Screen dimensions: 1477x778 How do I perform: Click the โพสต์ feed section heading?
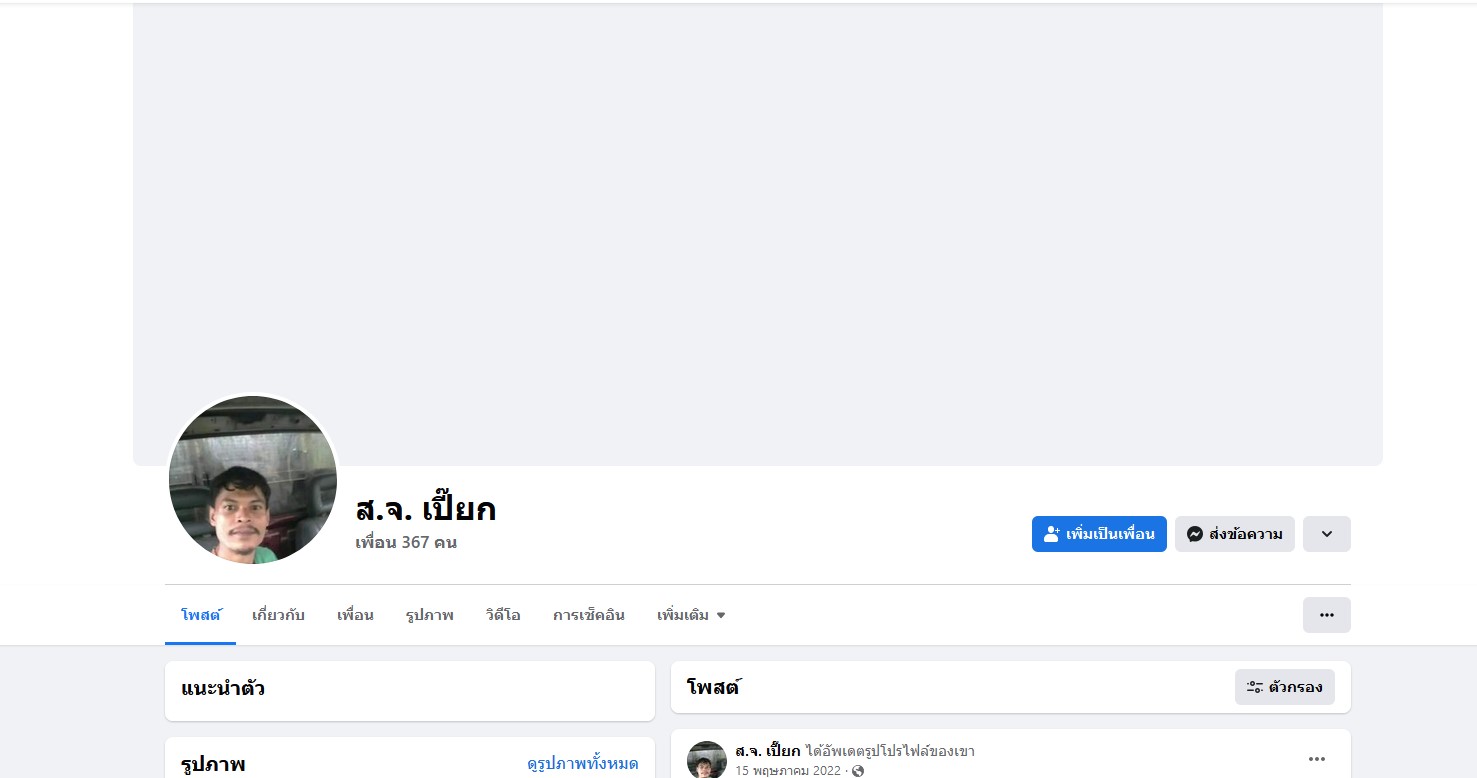[x=714, y=687]
